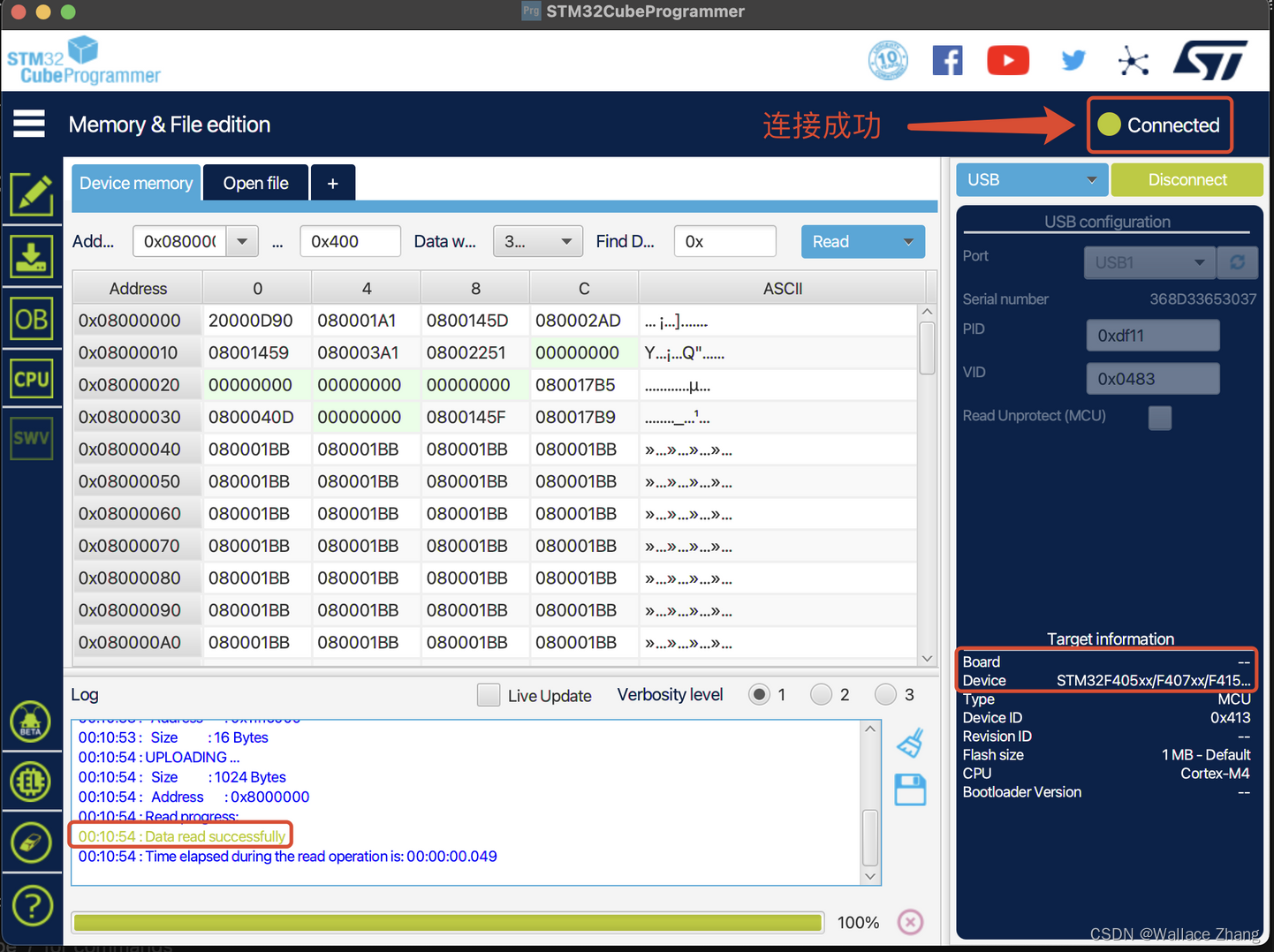
Task: Open Erasing & Programming download icon
Action: click(x=32, y=257)
